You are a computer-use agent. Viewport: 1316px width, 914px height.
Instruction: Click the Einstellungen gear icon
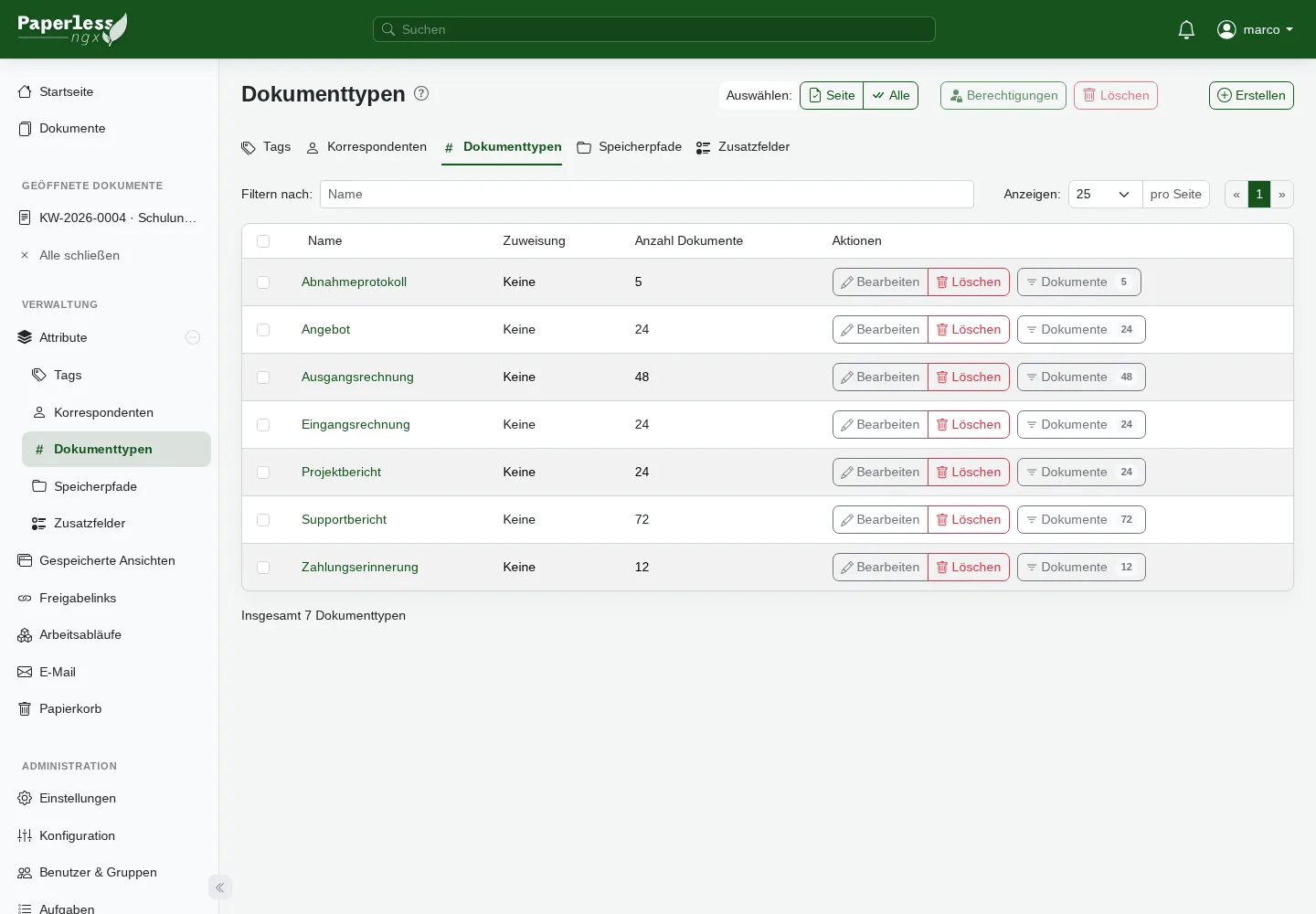pos(25,799)
